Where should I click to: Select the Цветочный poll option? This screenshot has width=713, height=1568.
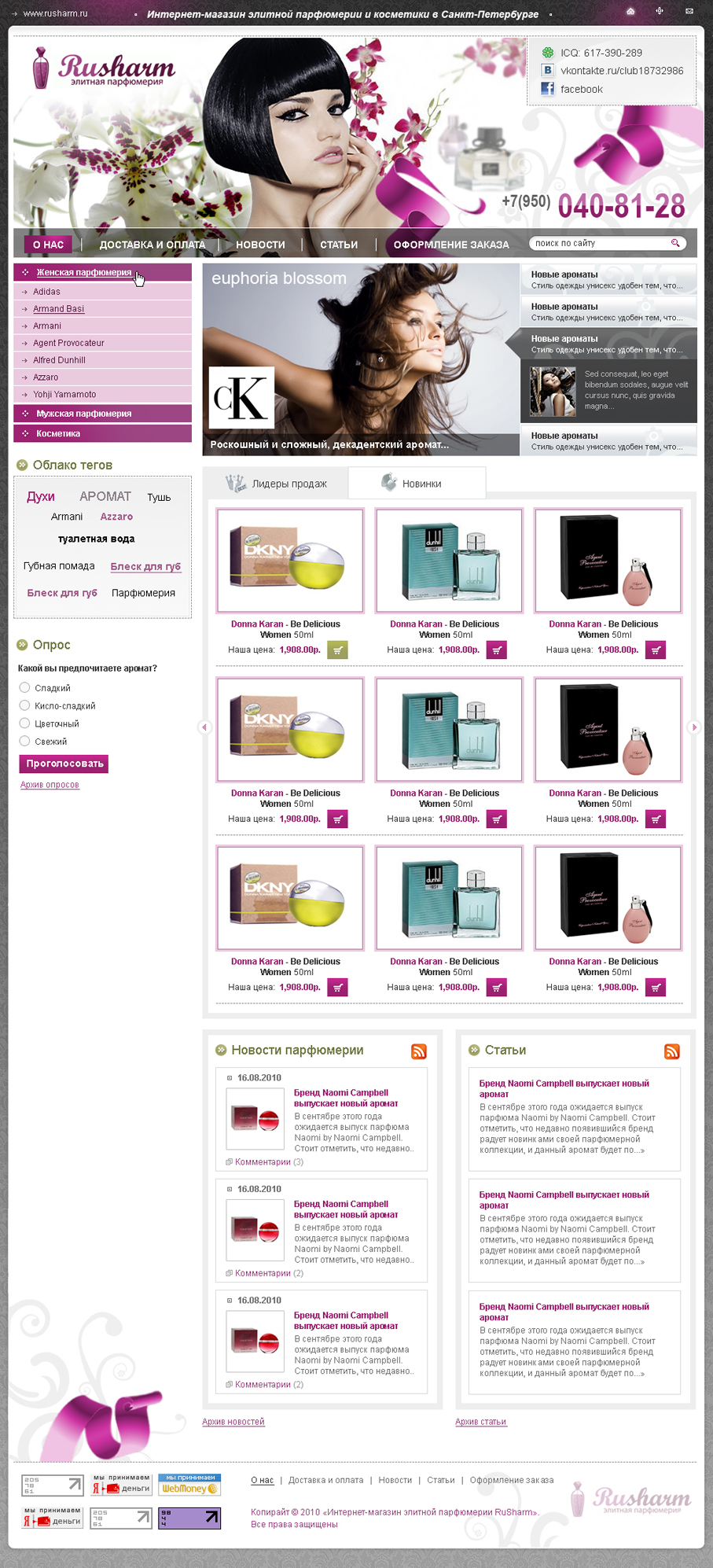click(24, 723)
